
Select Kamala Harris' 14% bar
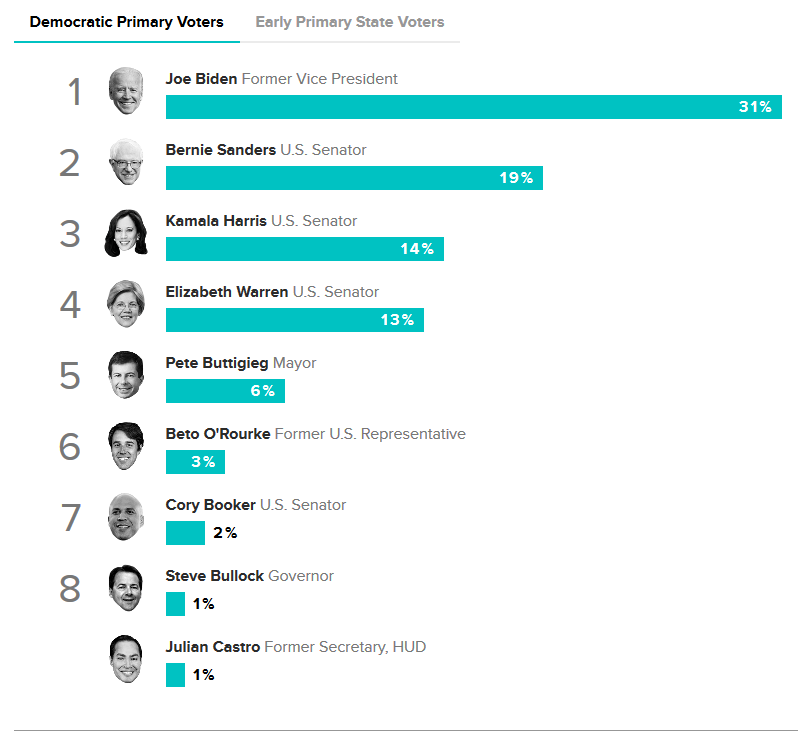coord(304,249)
